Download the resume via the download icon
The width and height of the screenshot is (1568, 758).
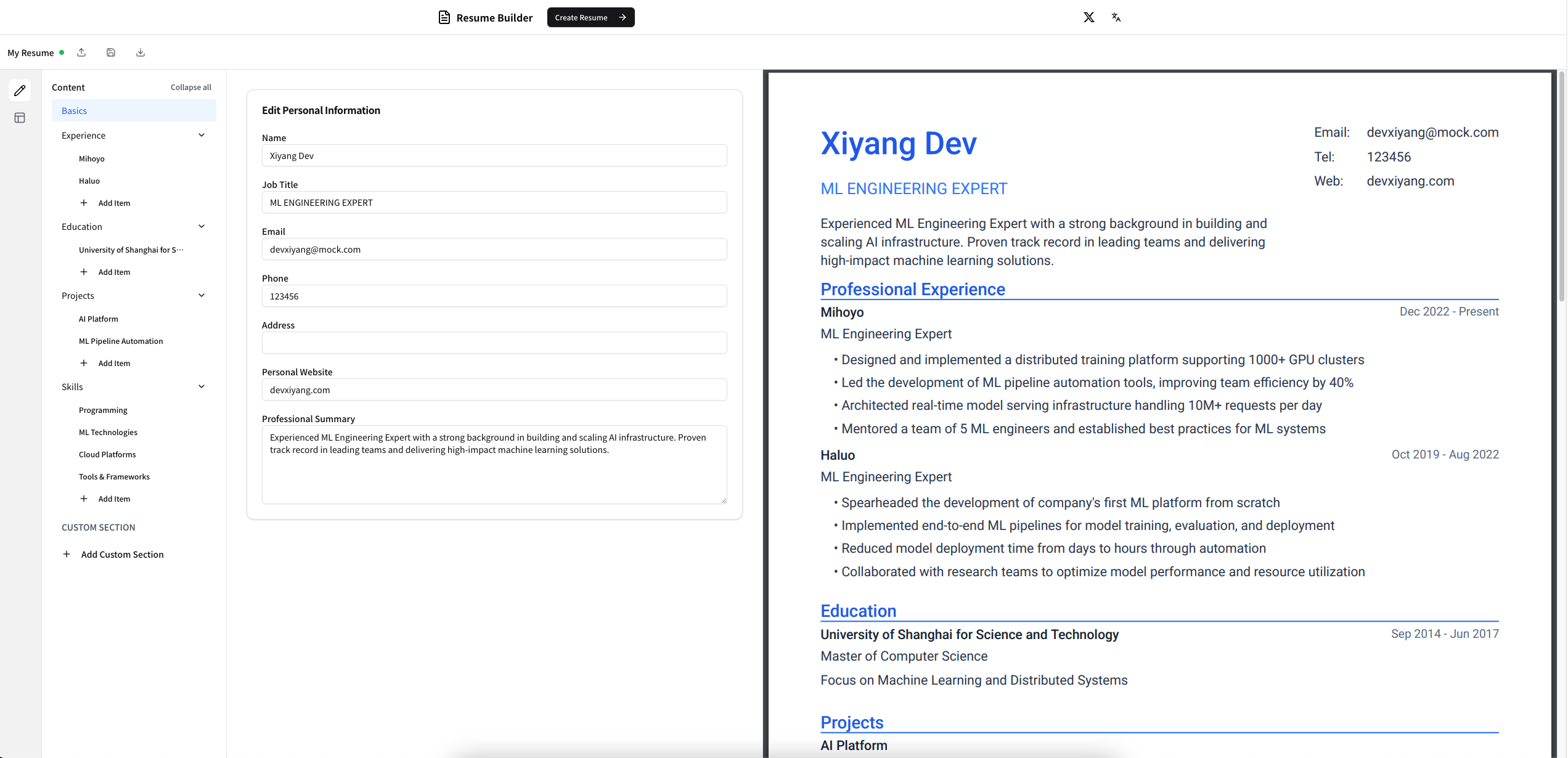coord(140,52)
